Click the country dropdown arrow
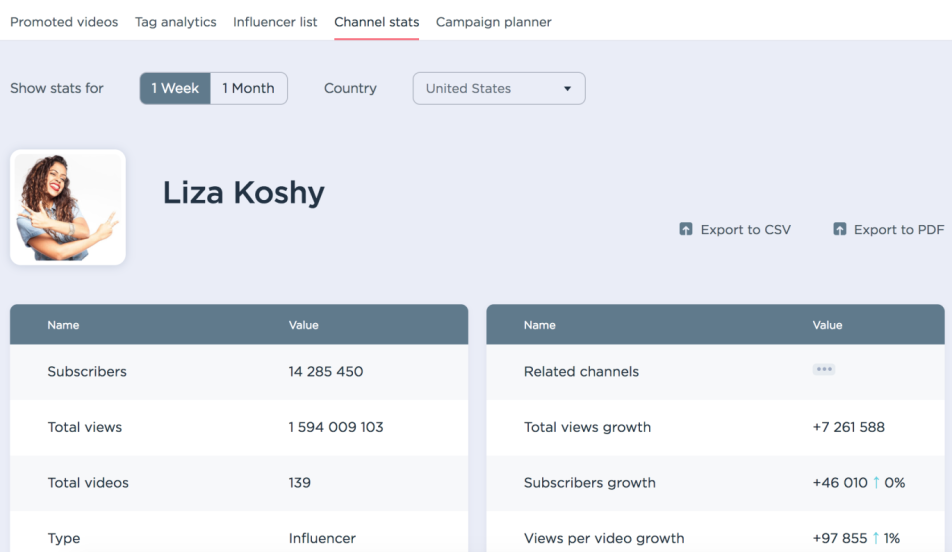 567,89
